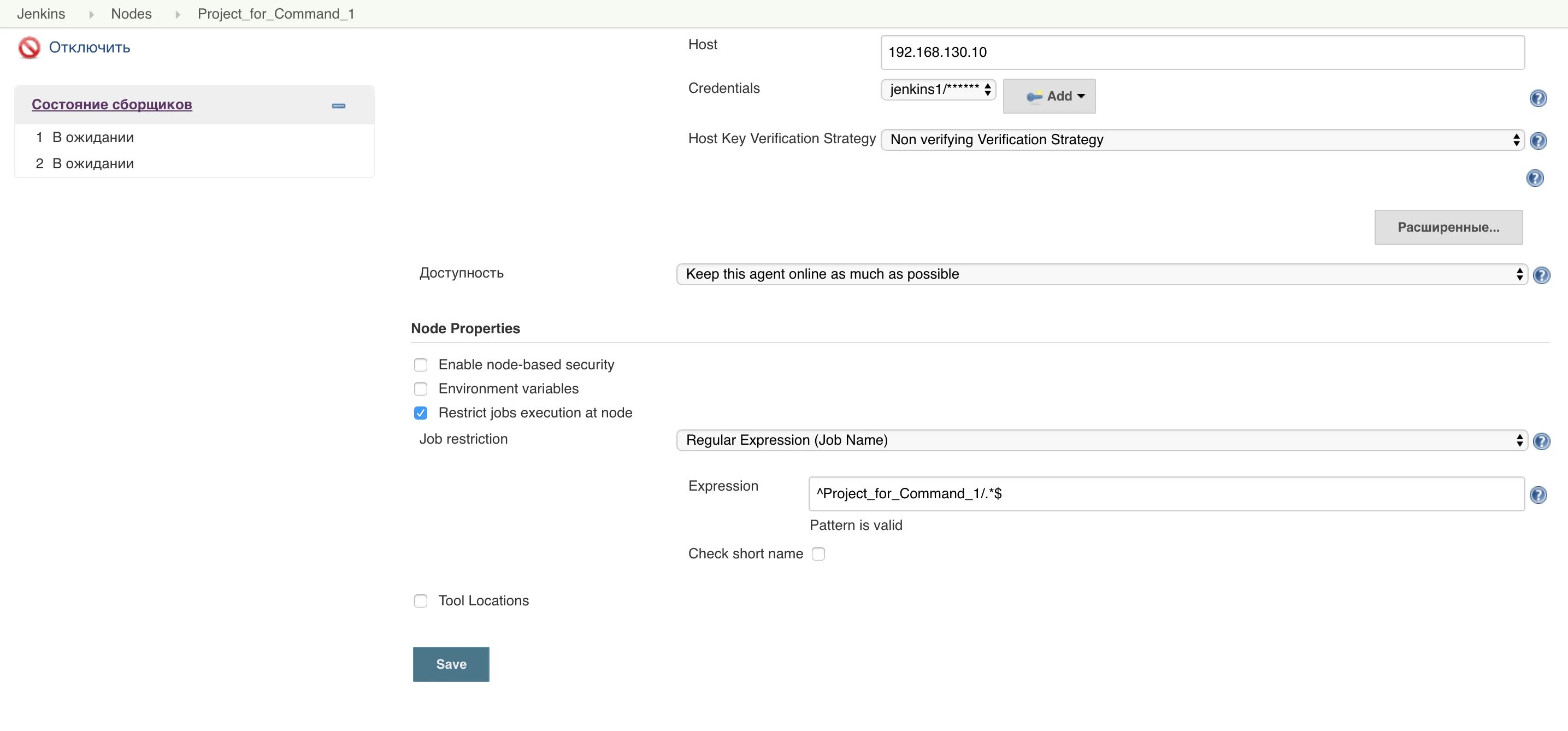Collapse the Состояние сборщиков panel
This screenshot has height=731, width=1568.
point(338,106)
